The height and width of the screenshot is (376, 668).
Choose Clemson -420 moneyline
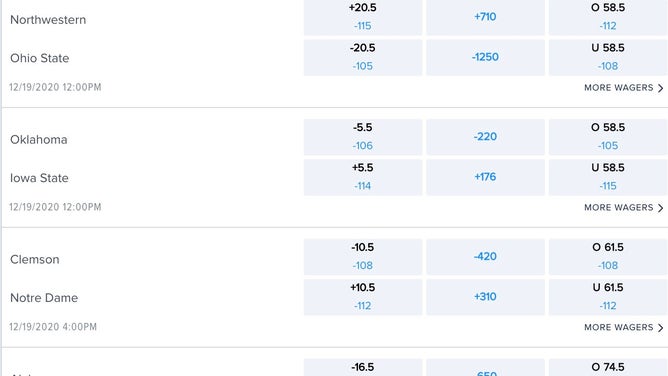coord(485,257)
